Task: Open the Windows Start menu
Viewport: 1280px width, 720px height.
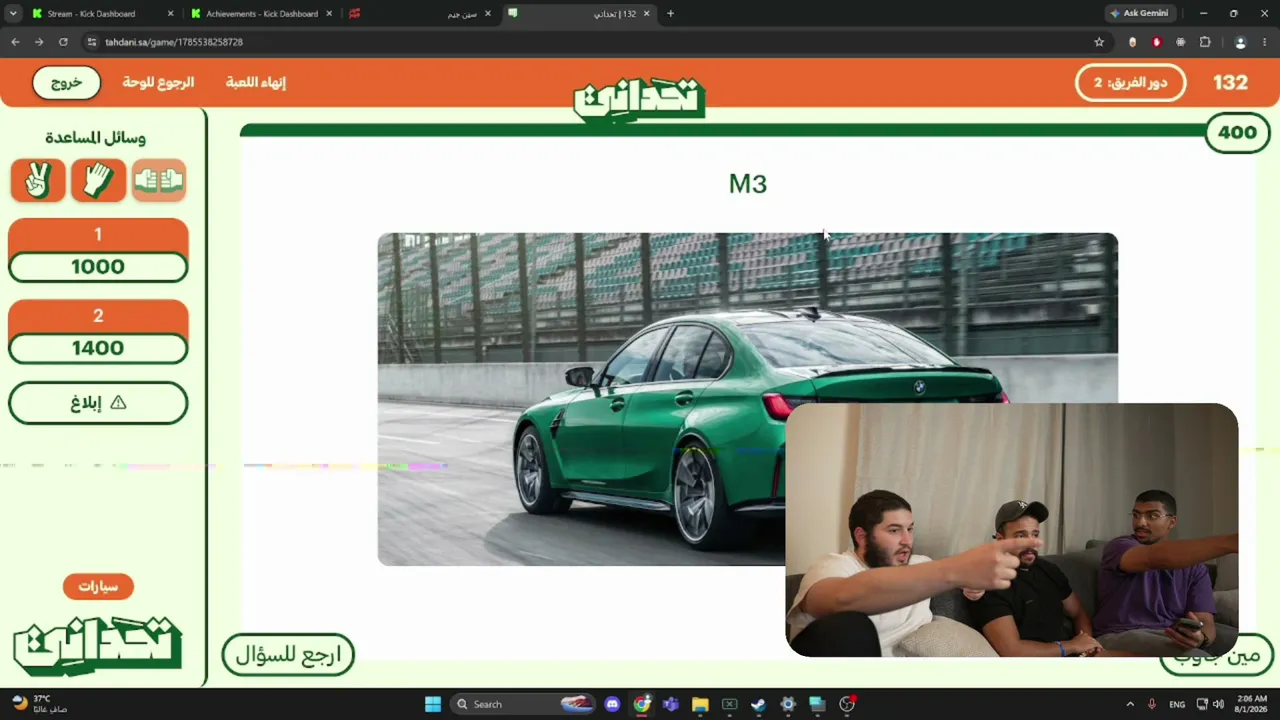Action: 433,704
